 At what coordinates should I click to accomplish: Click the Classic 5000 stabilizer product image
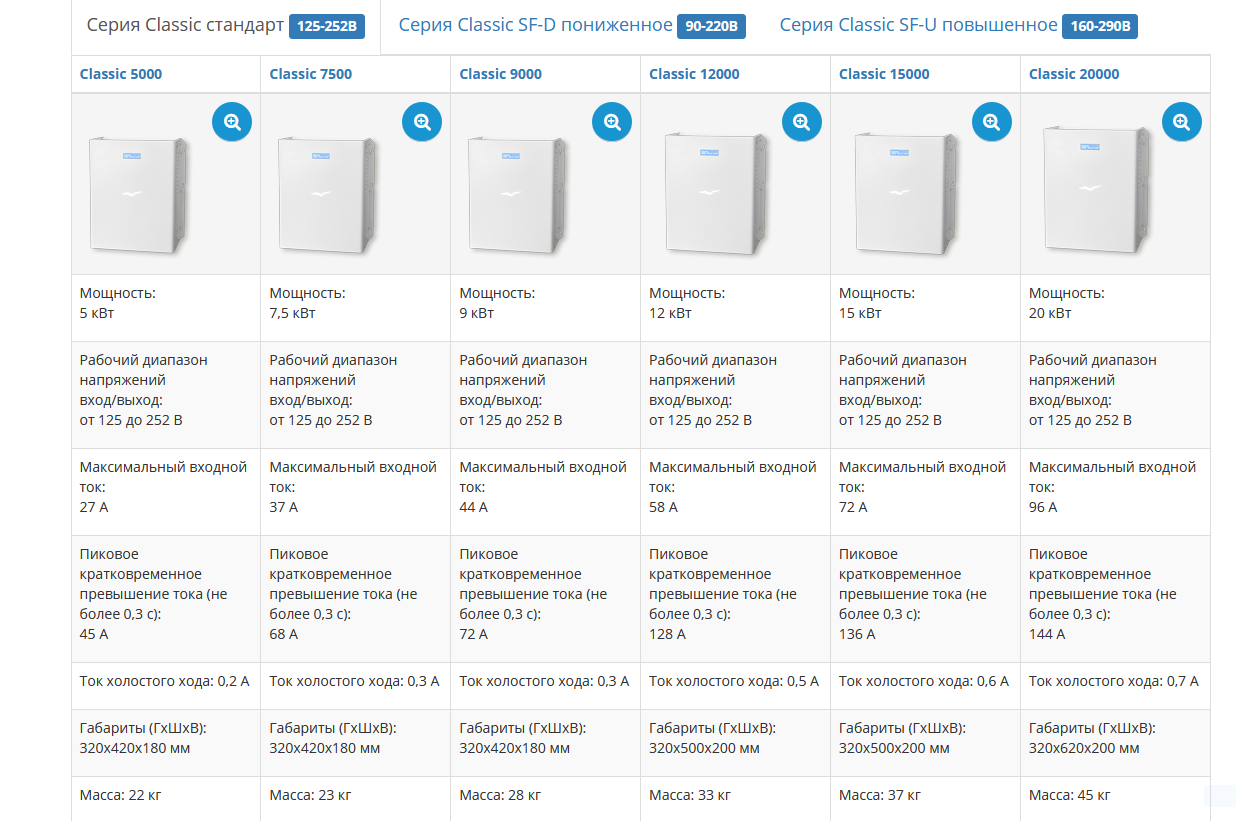137,195
